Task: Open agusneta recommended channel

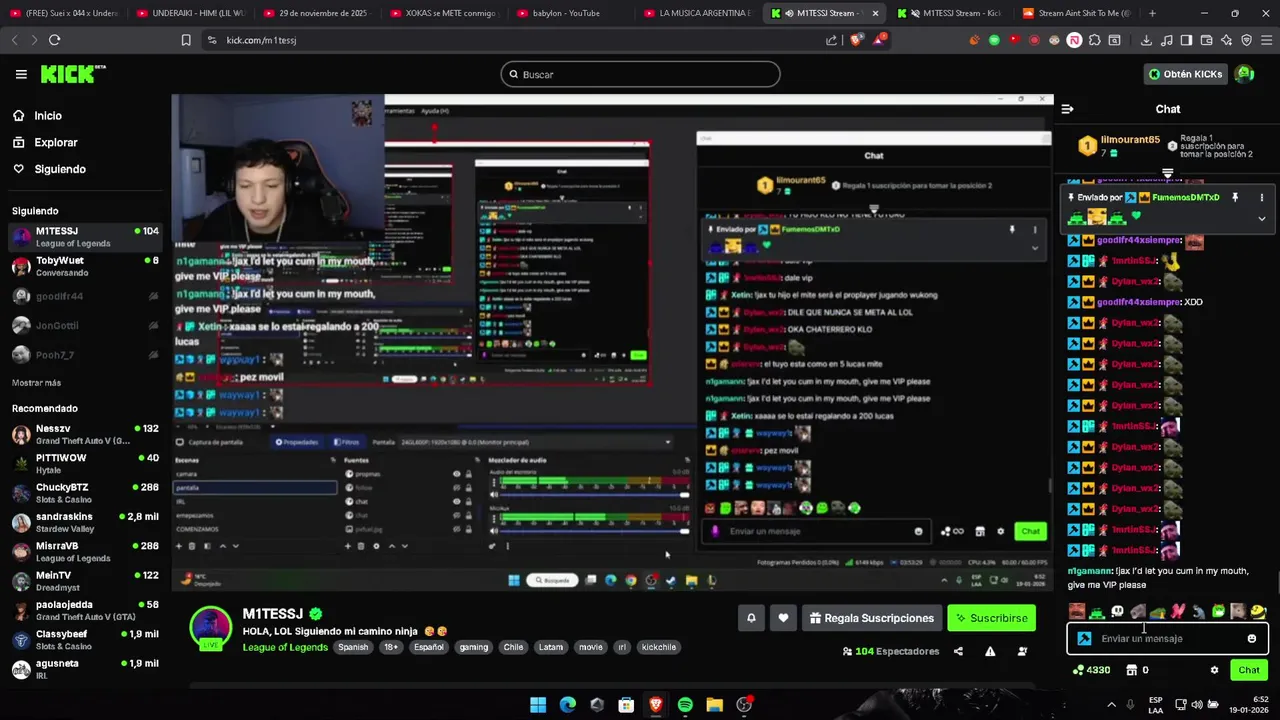Action: pos(85,669)
